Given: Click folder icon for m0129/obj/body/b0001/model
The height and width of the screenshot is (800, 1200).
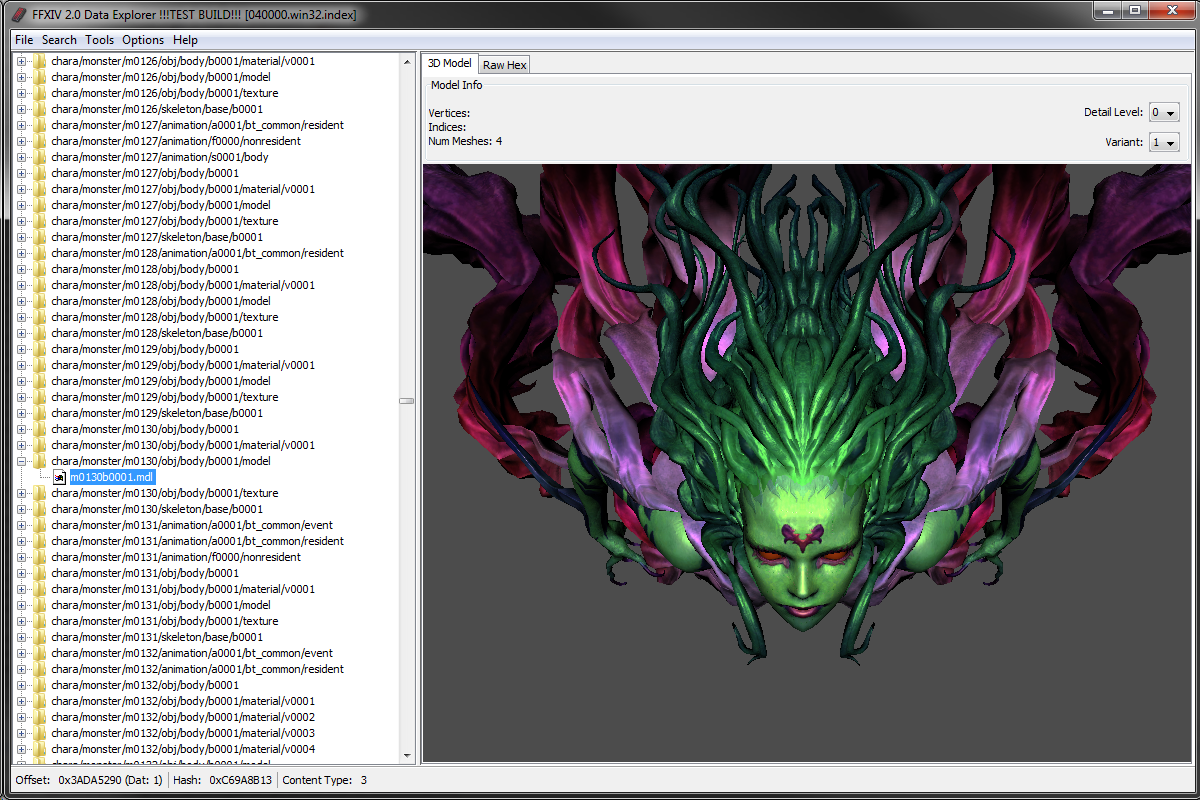Looking at the screenshot, I should [40, 381].
